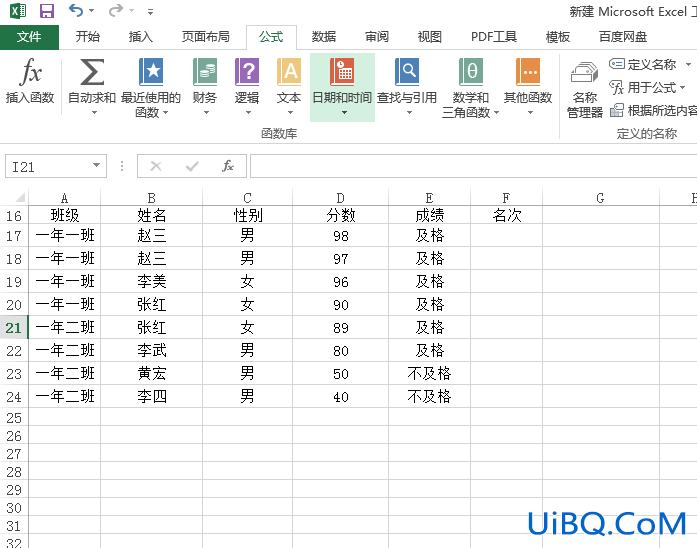Select the 名次 header cell
This screenshot has height=548, width=697.
coord(506,216)
